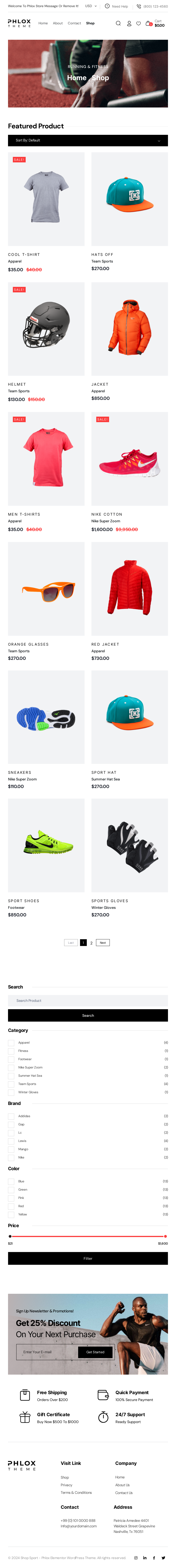This screenshot has width=176, height=1568.
Task: Open the About menu item
Action: pos(58,23)
